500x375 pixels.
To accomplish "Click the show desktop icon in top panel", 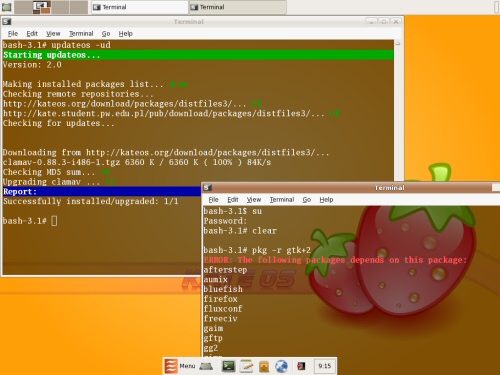I will click(x=6, y=7).
